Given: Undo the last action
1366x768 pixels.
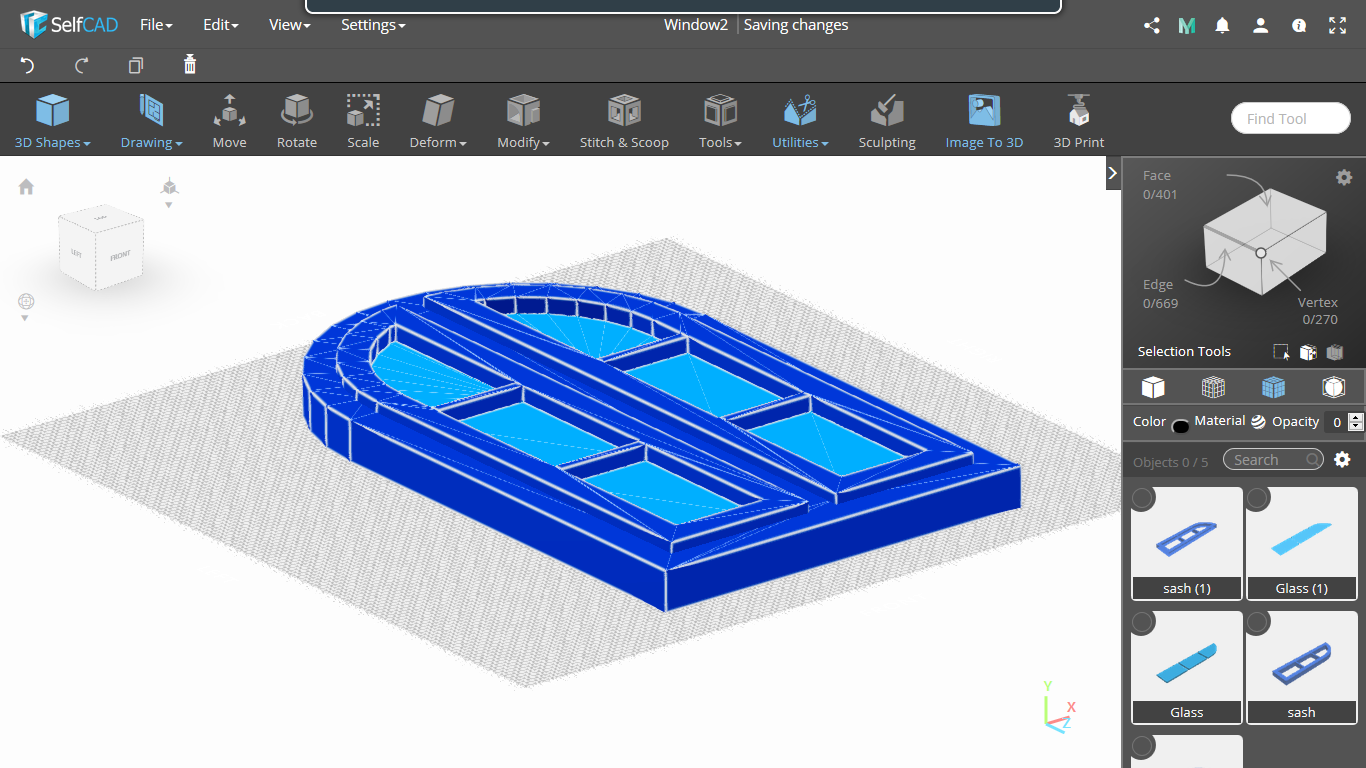Looking at the screenshot, I should coord(27,65).
